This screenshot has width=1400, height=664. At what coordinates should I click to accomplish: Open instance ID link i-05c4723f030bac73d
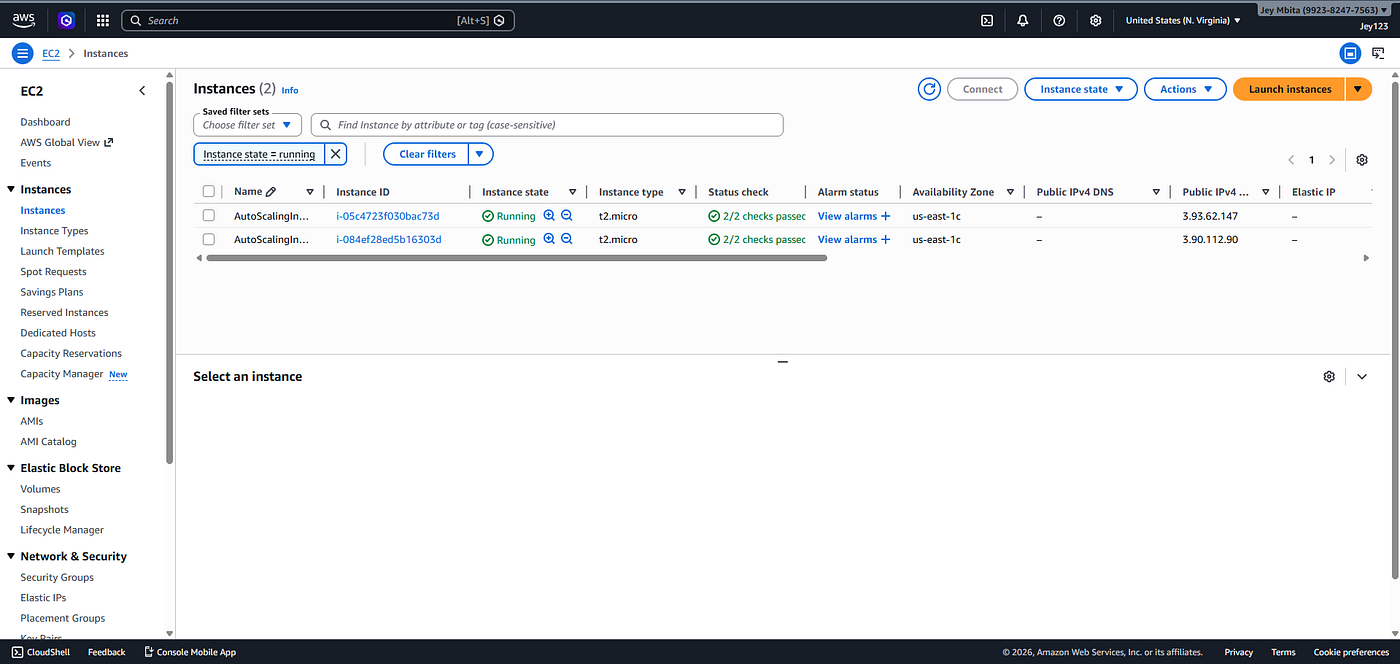point(388,216)
